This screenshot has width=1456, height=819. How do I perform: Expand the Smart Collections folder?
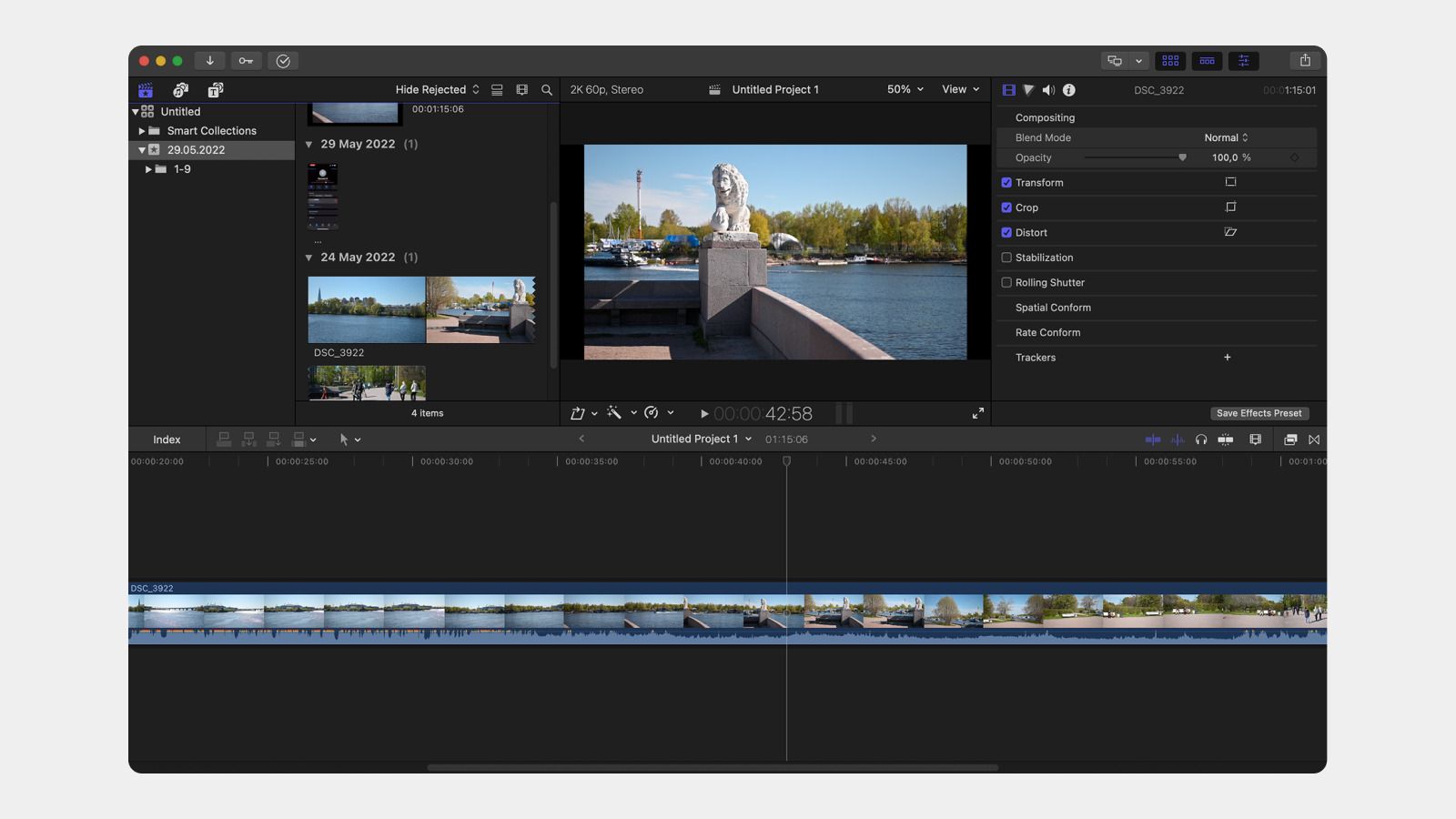(x=142, y=131)
